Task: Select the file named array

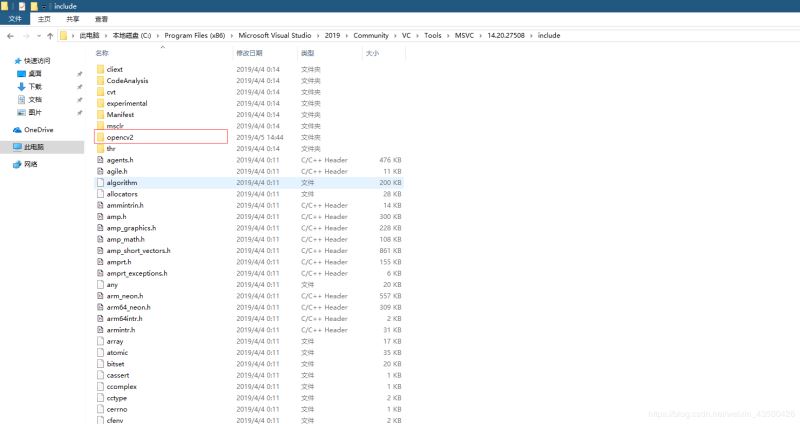Action: [115, 341]
